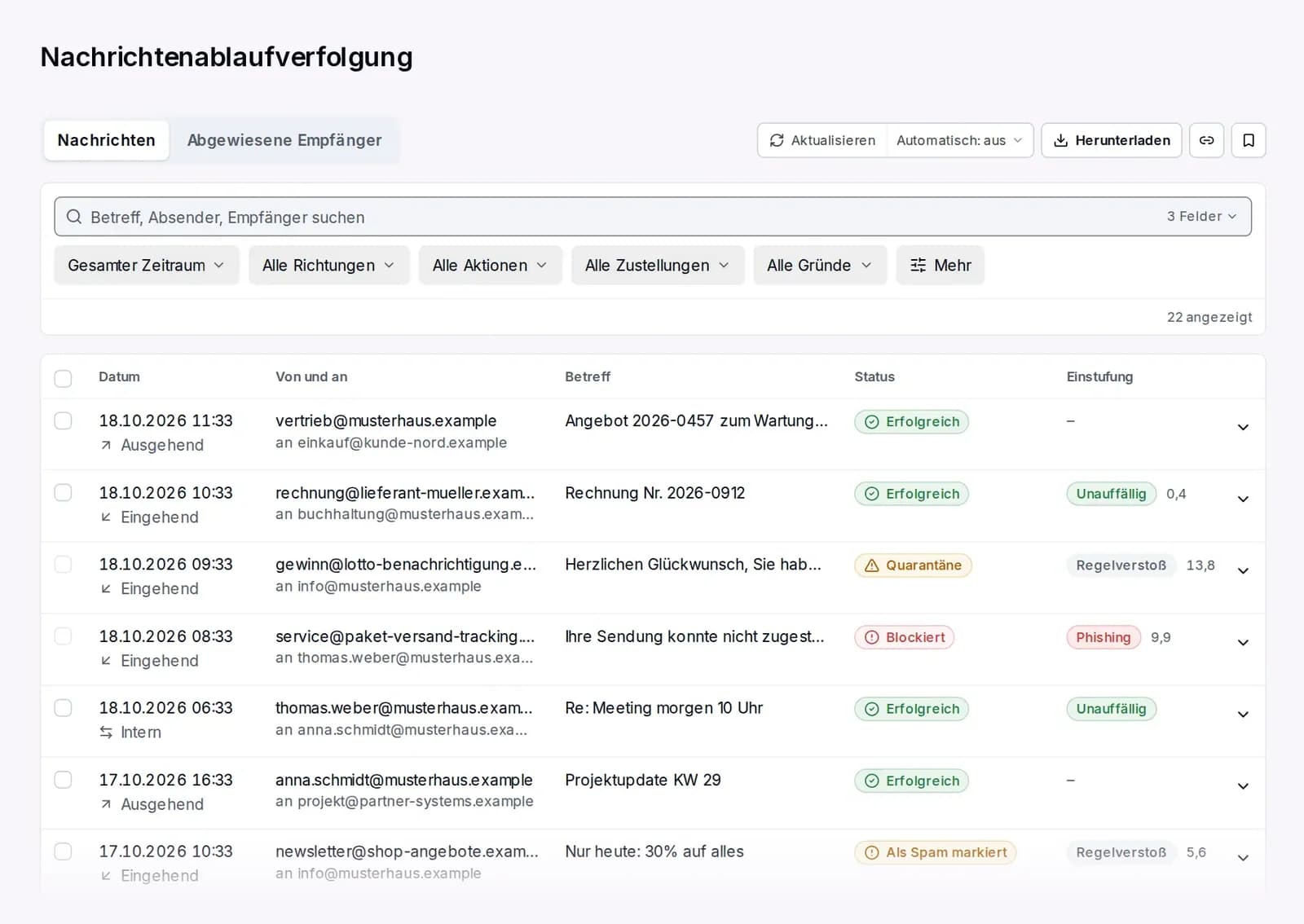Check the row for vertrieb@musterhaus.example
1304x924 pixels.
(63, 420)
